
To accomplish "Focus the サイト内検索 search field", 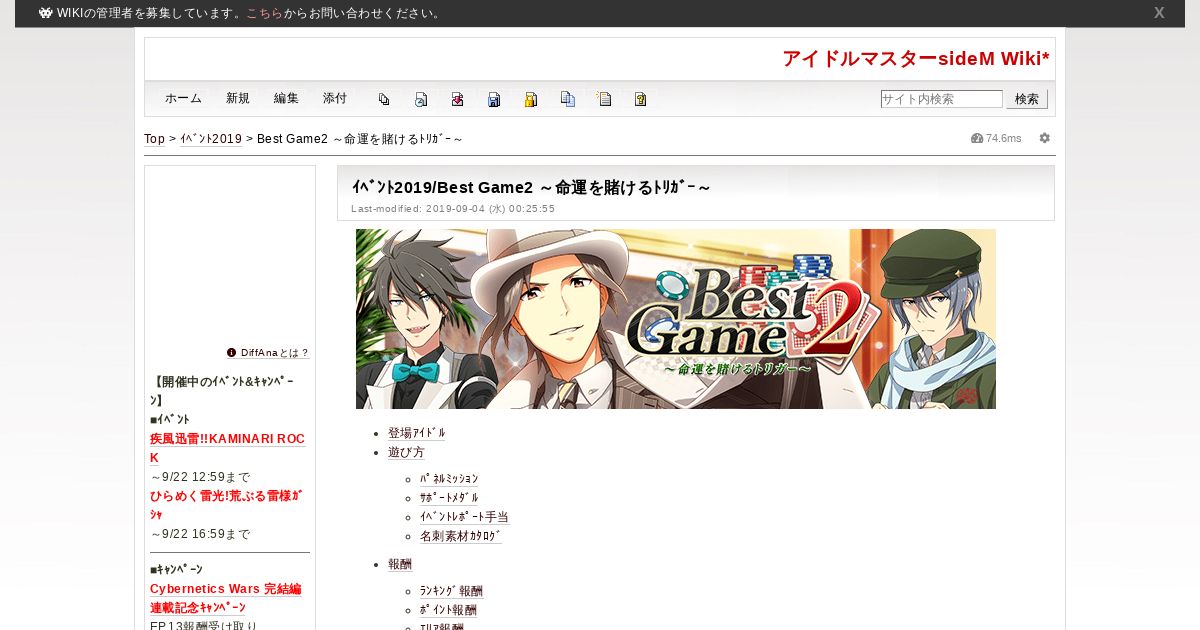I will click(x=941, y=99).
